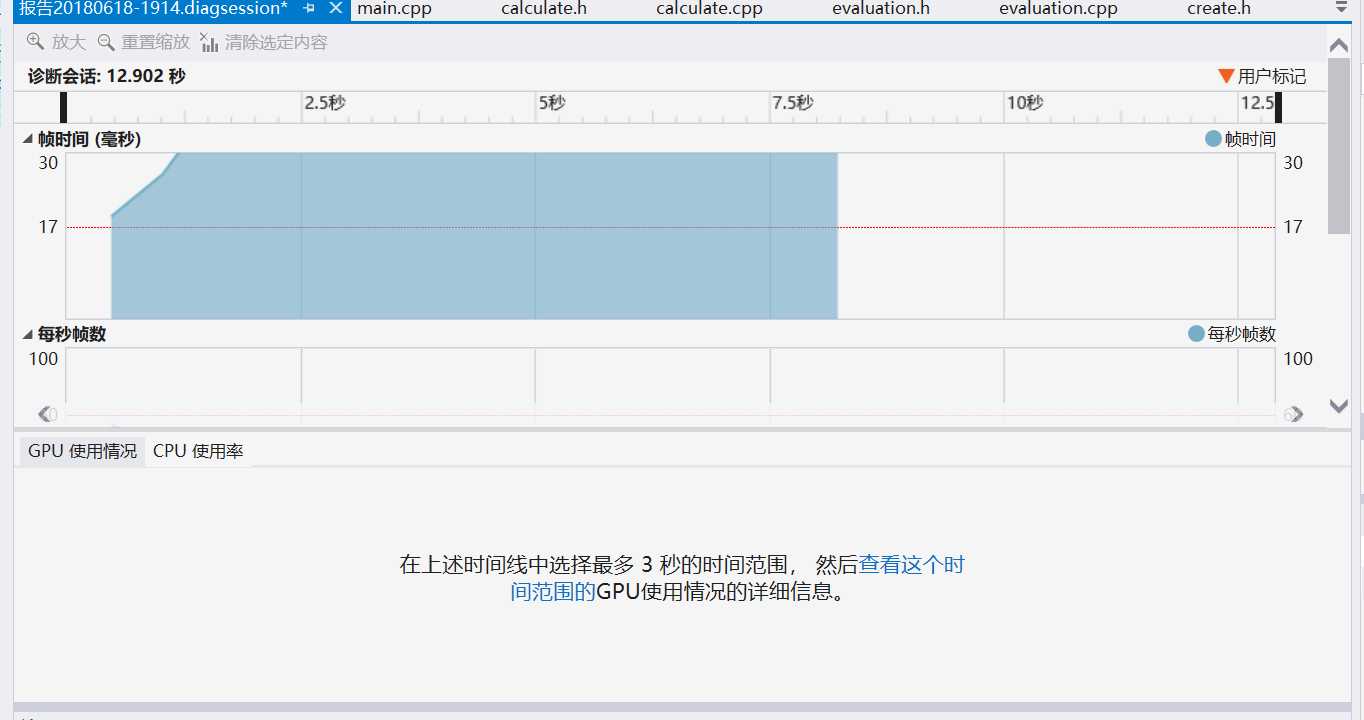Click the right timeline range handle
The image size is (1364, 720).
tap(1278, 107)
